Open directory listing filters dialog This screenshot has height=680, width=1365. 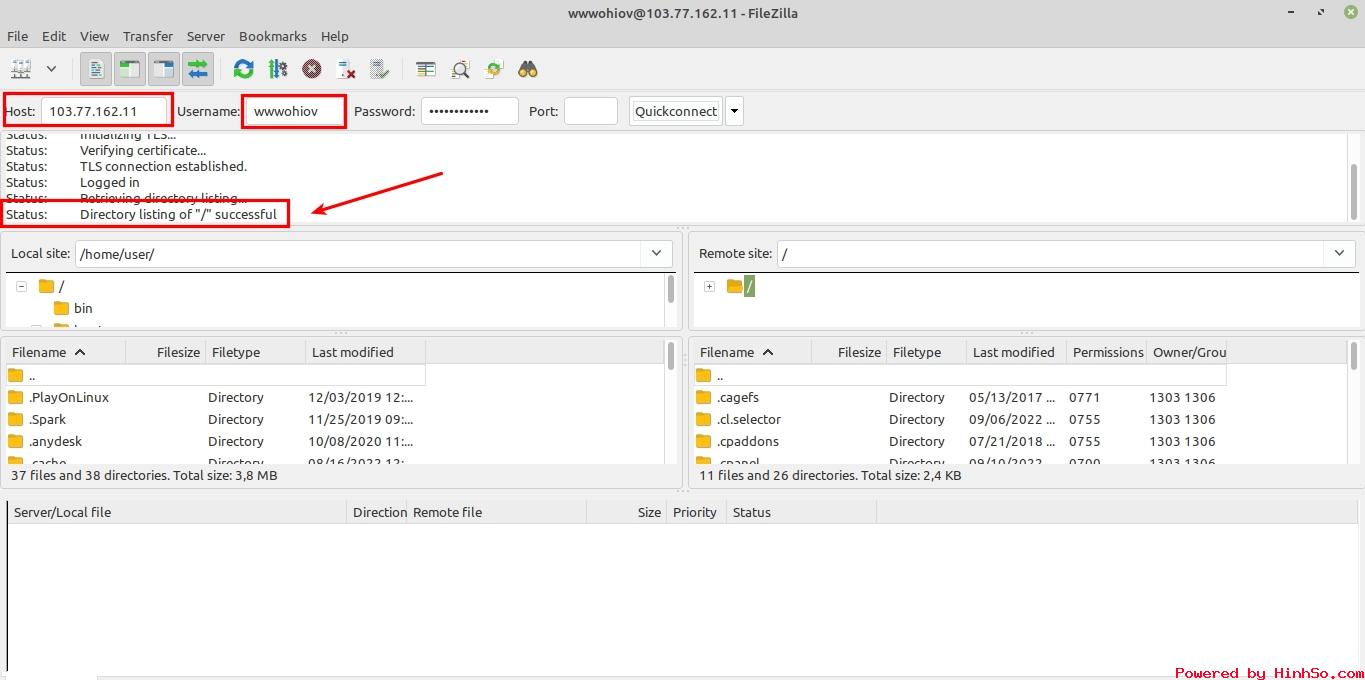[x=426, y=69]
